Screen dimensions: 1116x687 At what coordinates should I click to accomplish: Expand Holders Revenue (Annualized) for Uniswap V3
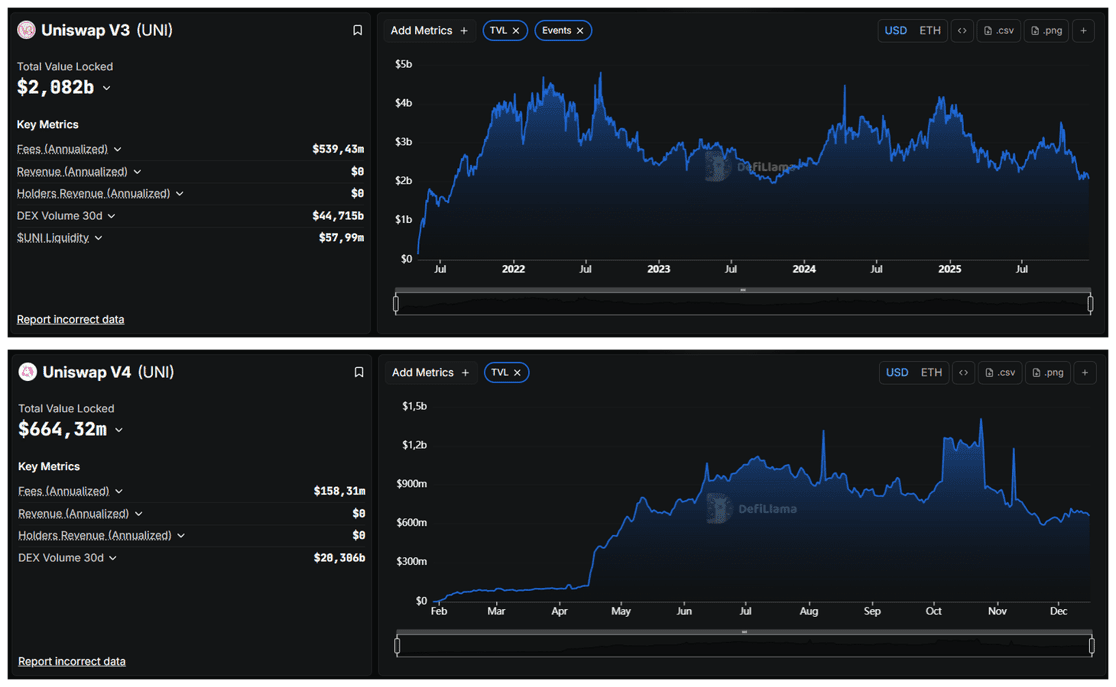[x=179, y=194]
